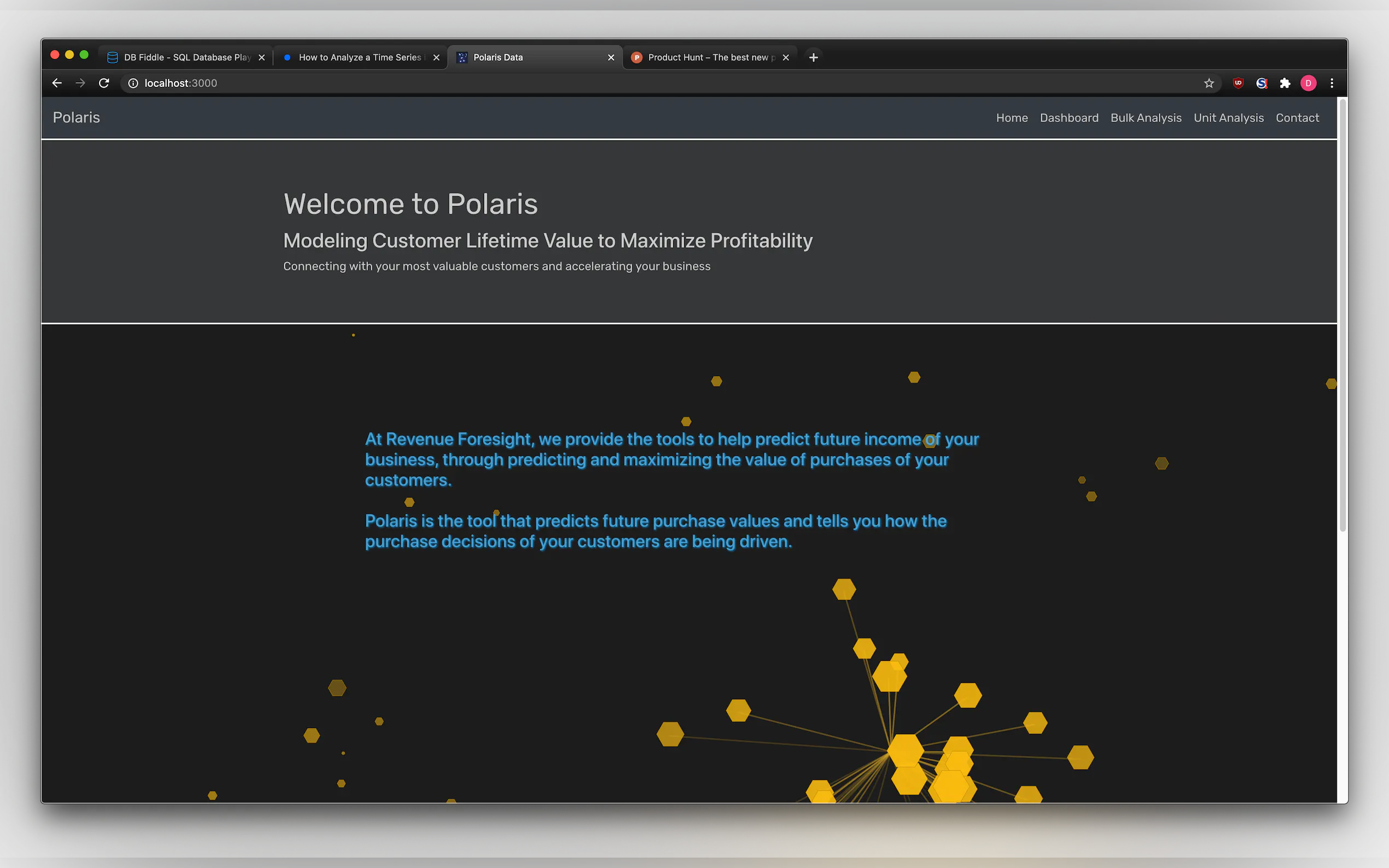Open Bulk Analysis page
Screen dimensions: 1389x868
tap(1146, 118)
